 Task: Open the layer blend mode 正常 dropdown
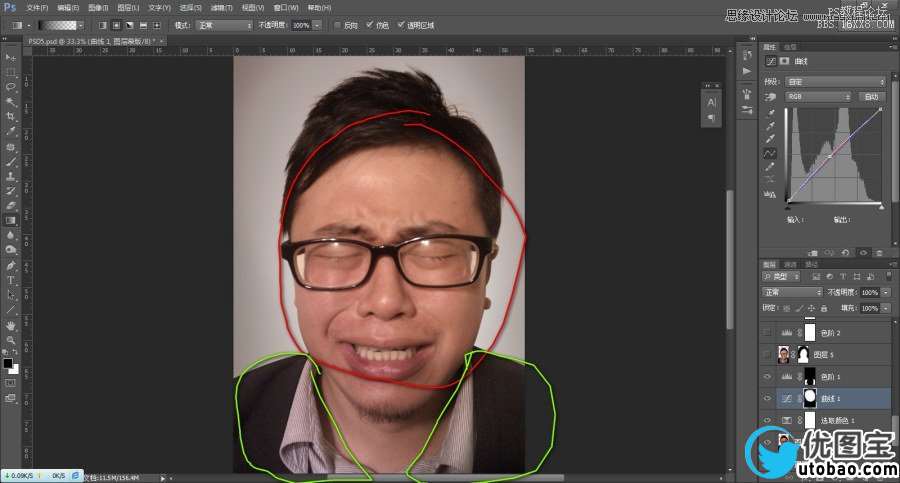(793, 292)
